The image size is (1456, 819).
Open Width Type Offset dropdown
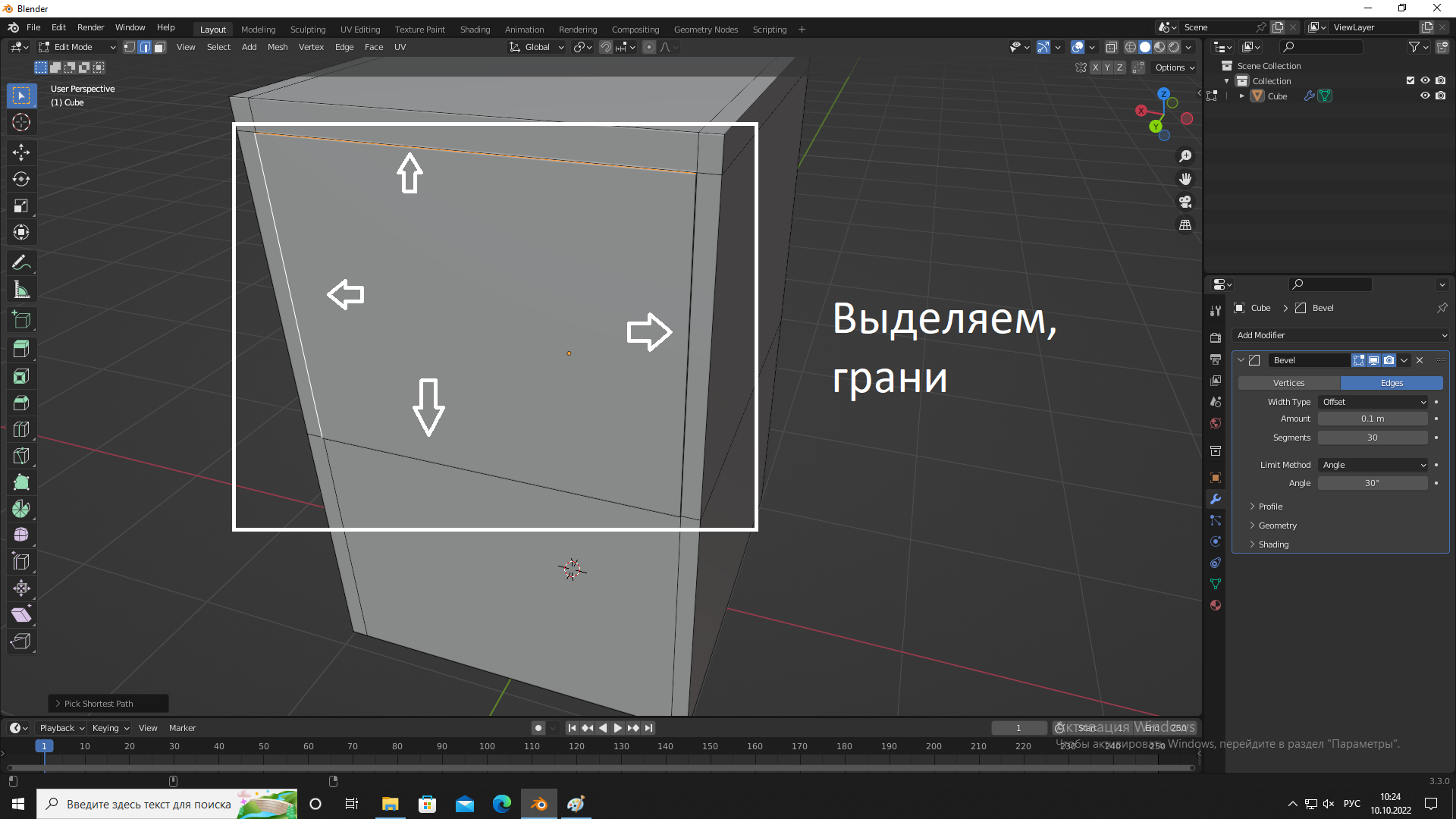coord(1374,402)
